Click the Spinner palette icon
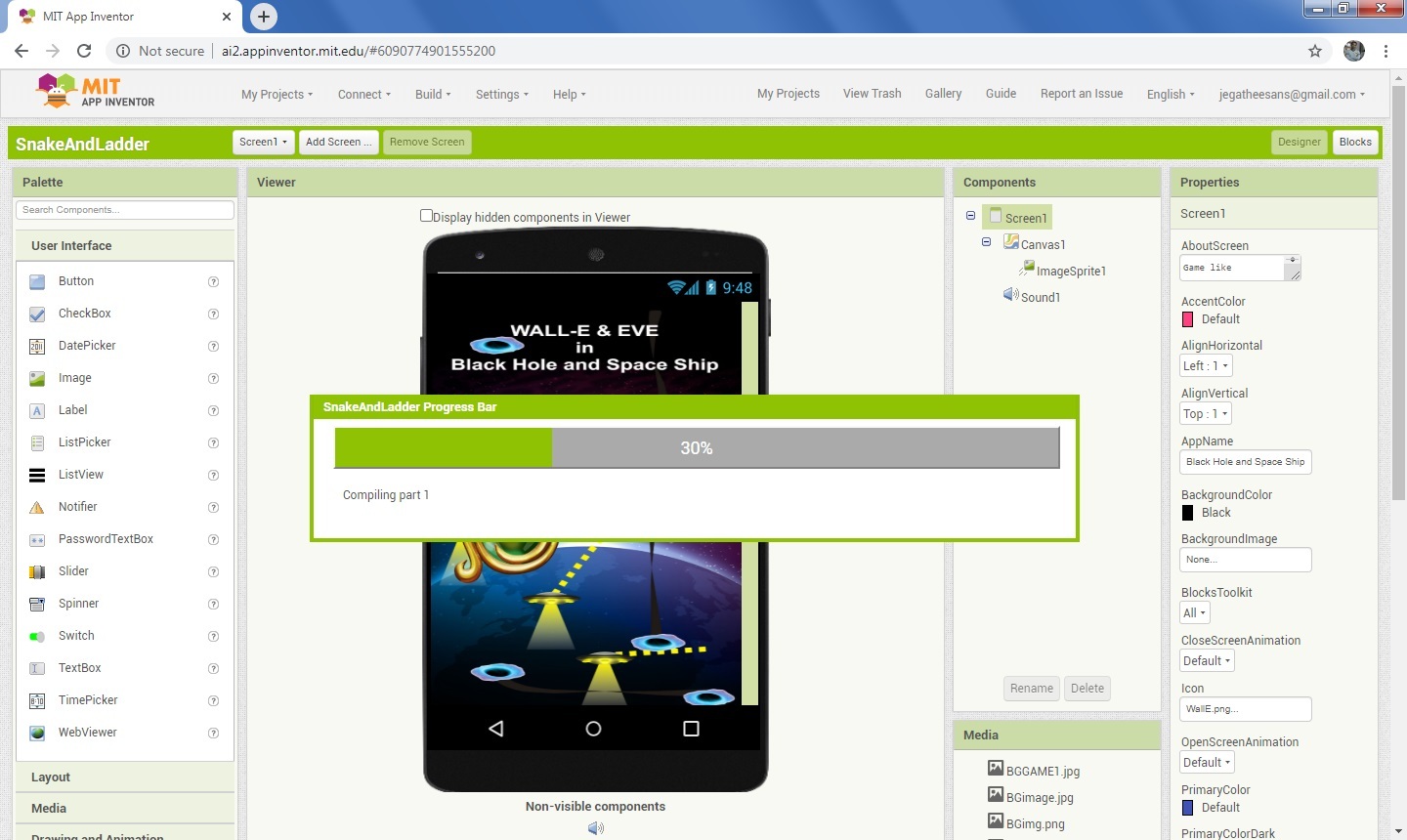 point(37,605)
